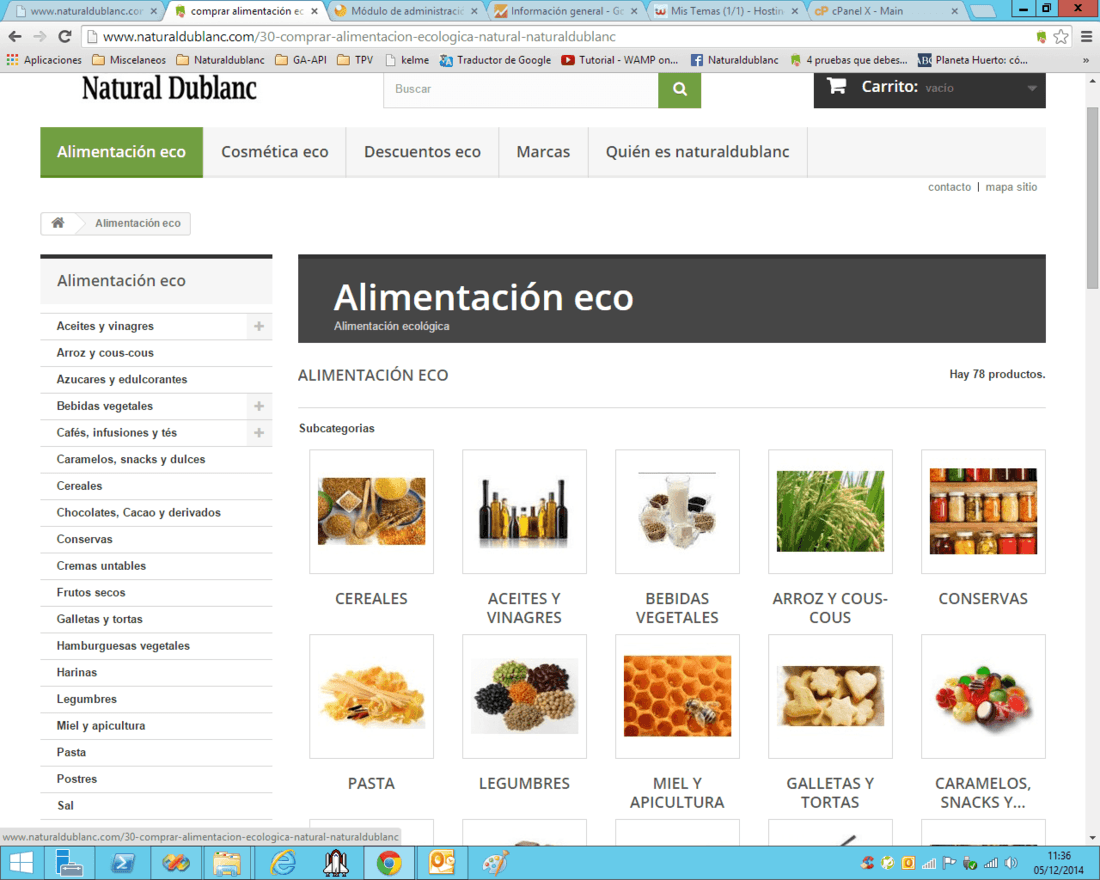
Task: Open Chrome menu hamburger icon
Action: (x=1085, y=36)
